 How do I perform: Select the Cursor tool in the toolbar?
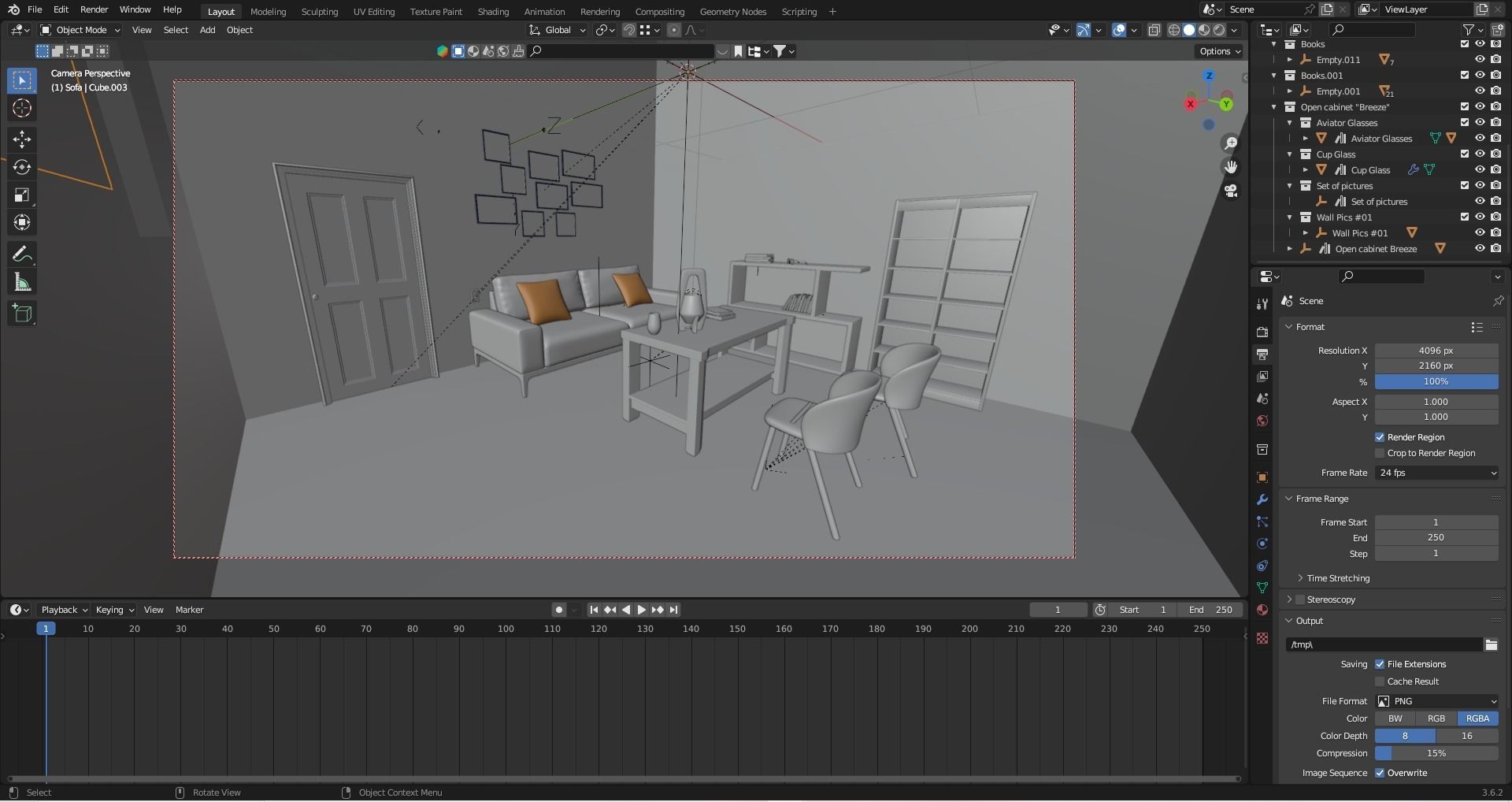pos(22,108)
